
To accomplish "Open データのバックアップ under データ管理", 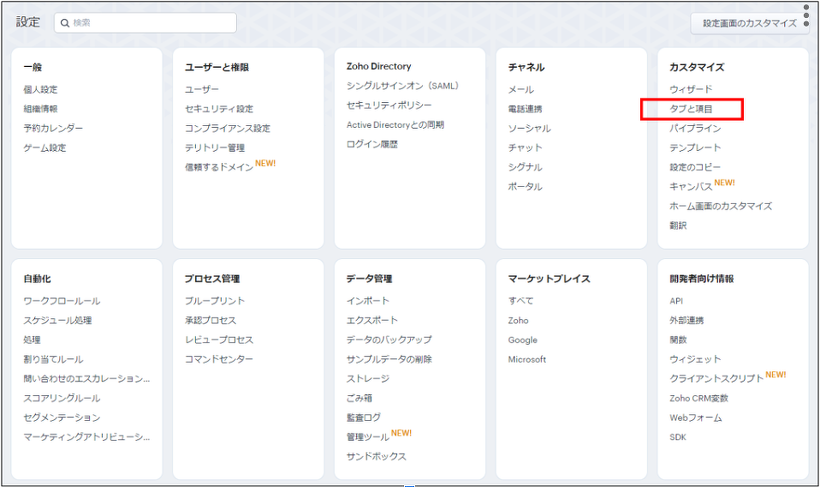I will tap(389, 340).
